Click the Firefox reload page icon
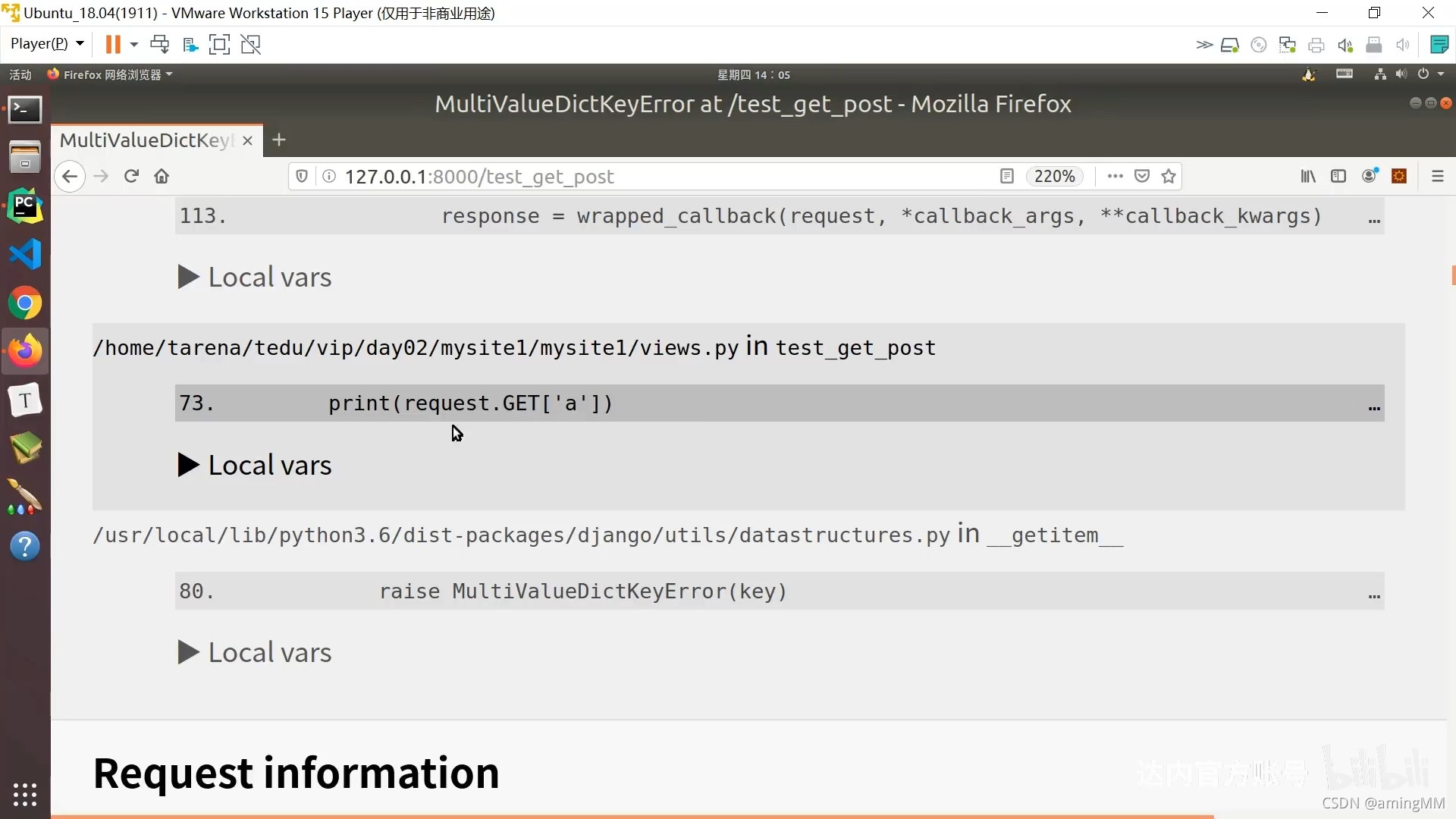1456x819 pixels. [x=131, y=176]
